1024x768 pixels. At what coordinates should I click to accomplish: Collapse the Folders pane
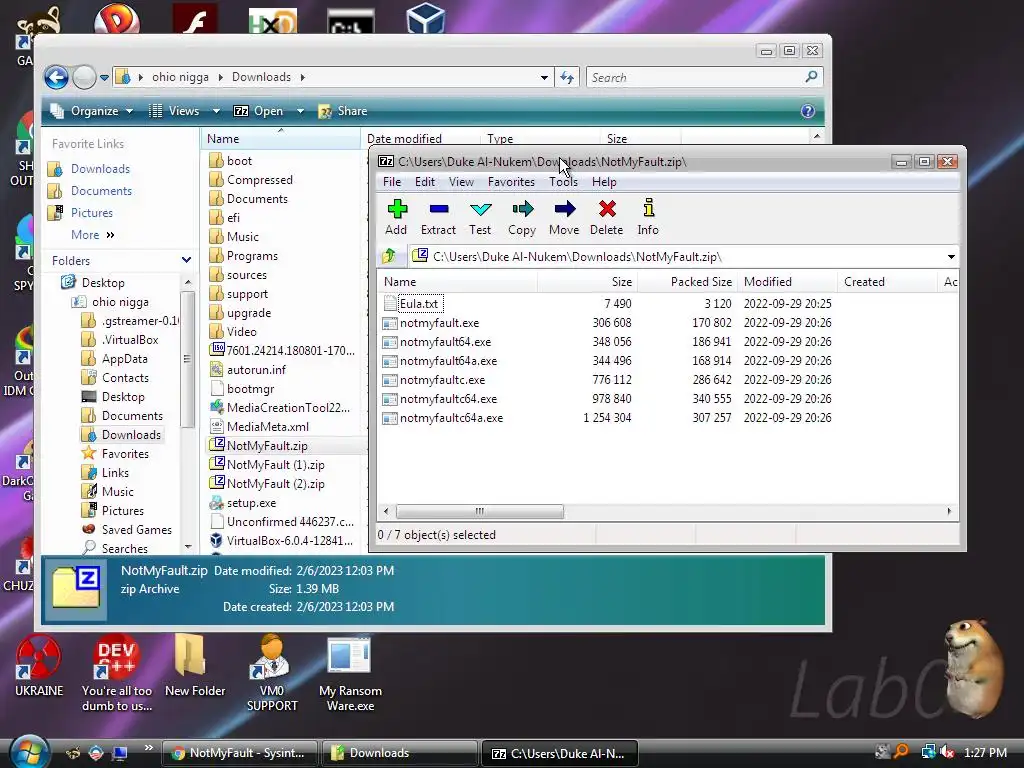click(186, 260)
